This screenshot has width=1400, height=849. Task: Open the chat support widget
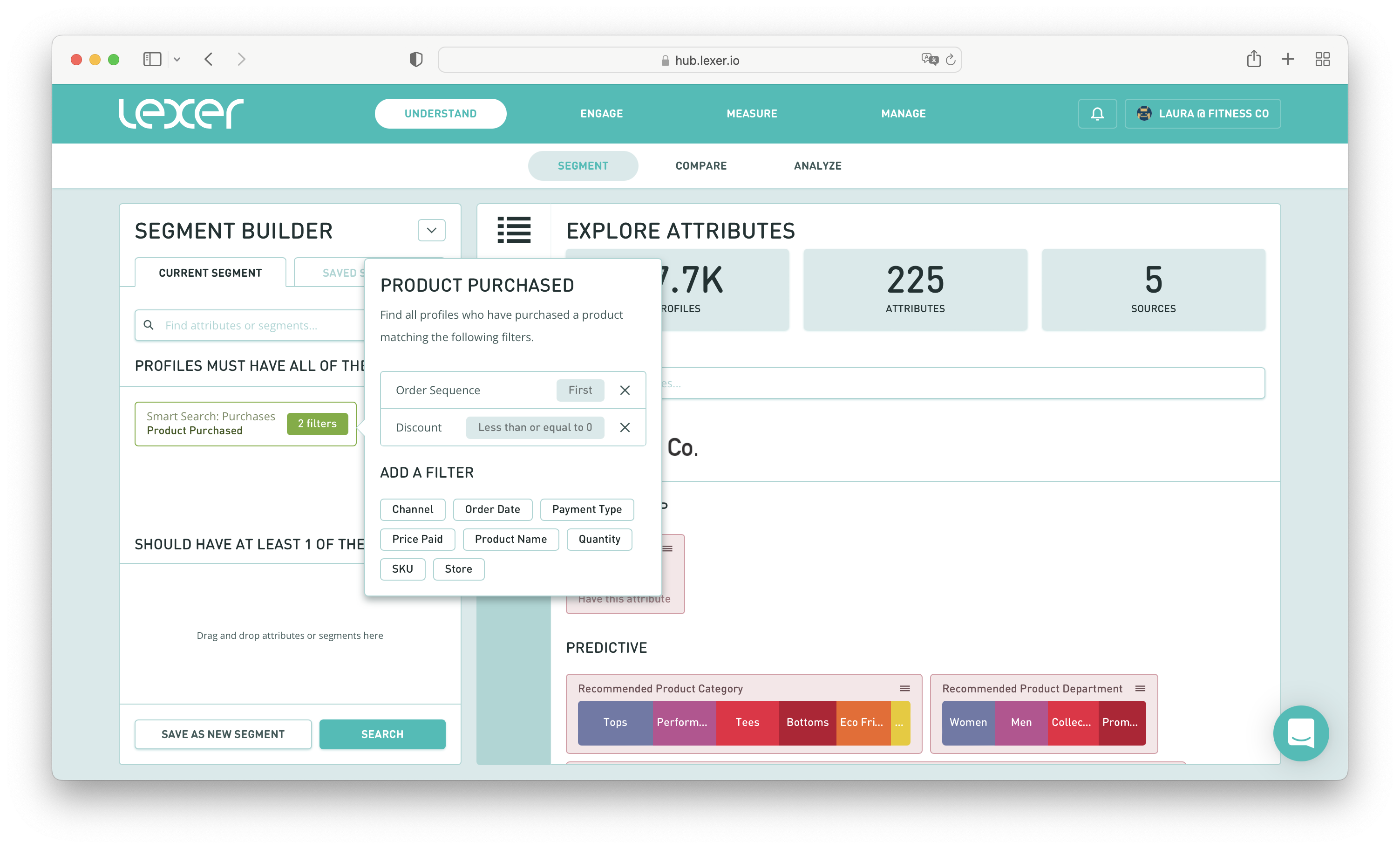[1301, 733]
